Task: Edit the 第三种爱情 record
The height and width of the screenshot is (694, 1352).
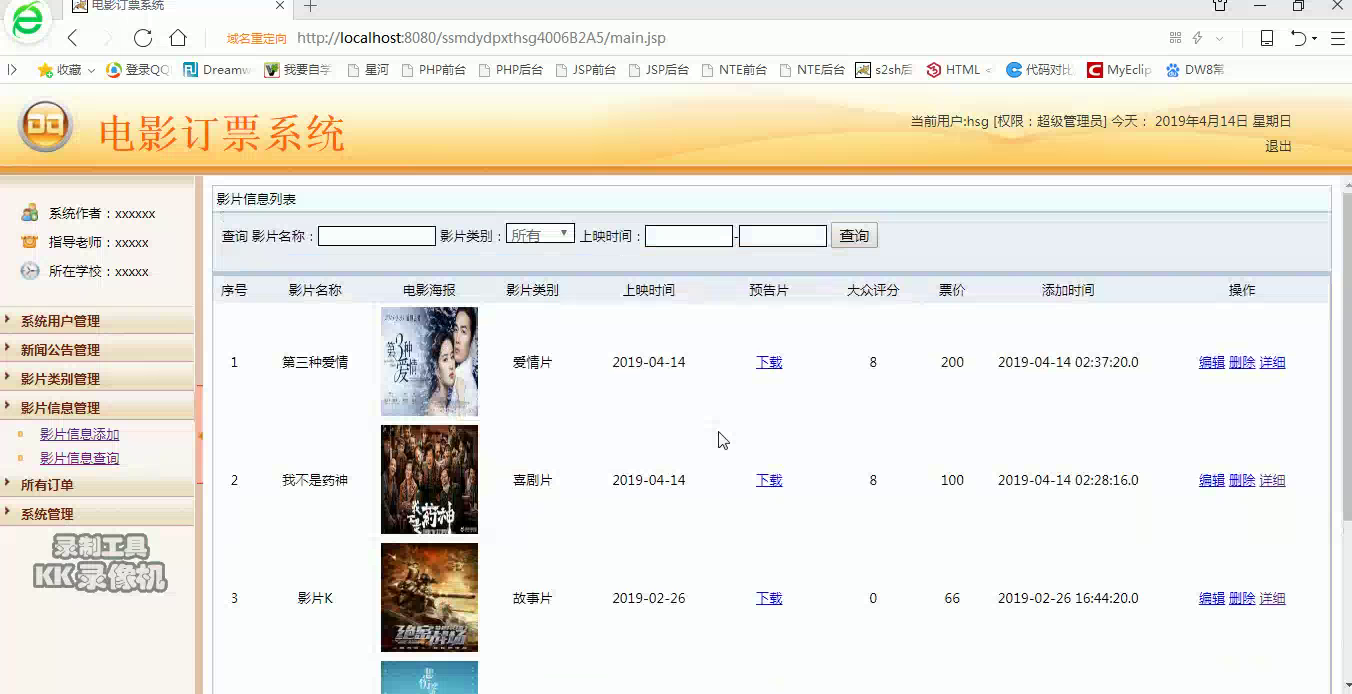Action: pos(1212,362)
